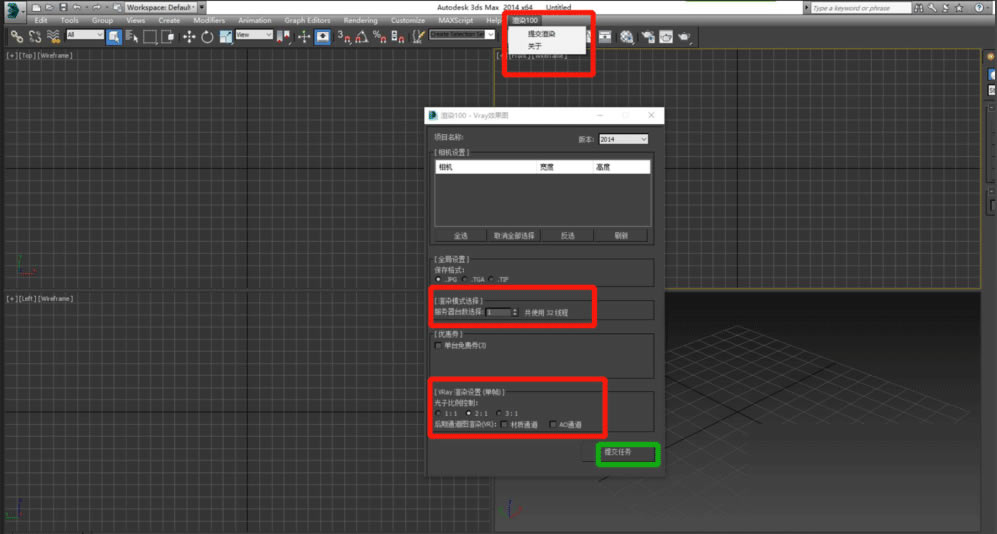Choose the 1:1 photon ratio option
This screenshot has height=534, width=997.
438,412
